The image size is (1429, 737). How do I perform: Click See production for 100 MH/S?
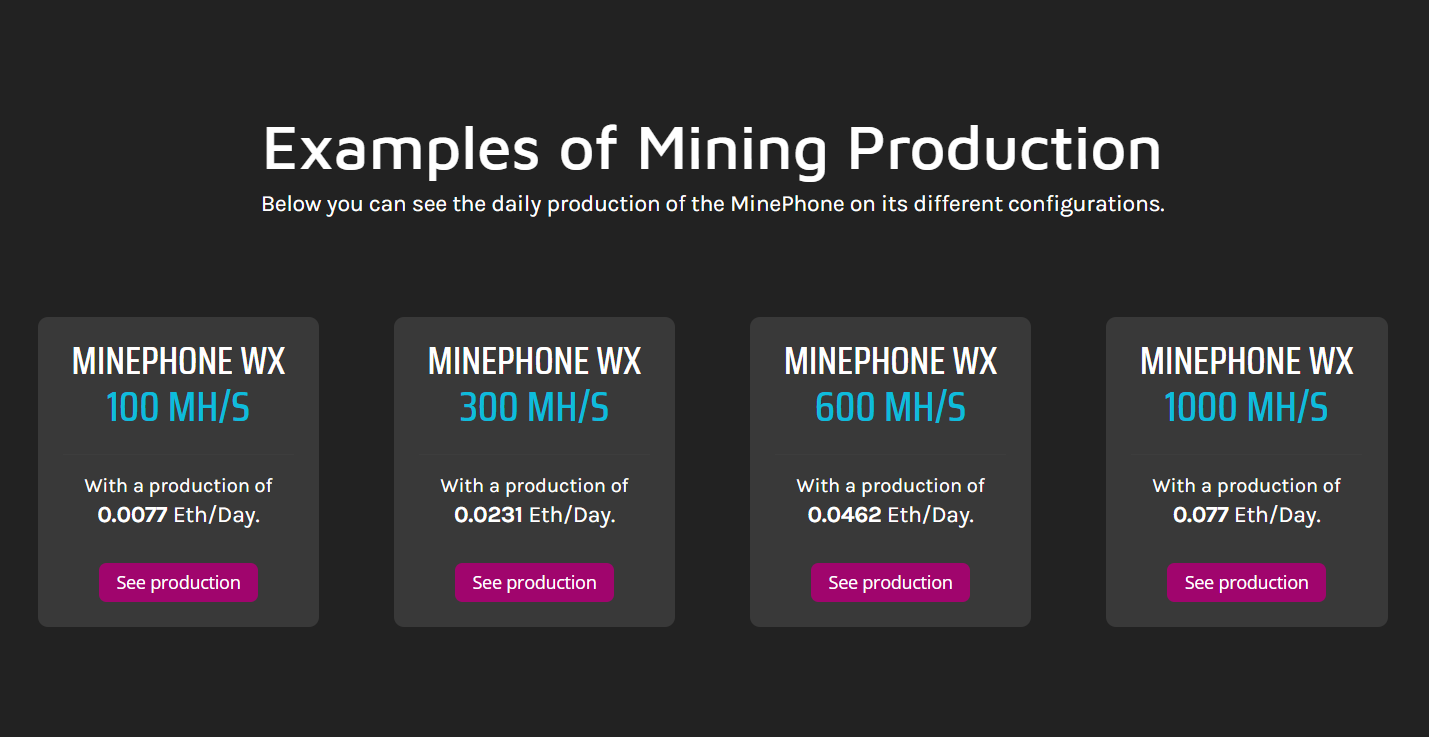coord(178,583)
